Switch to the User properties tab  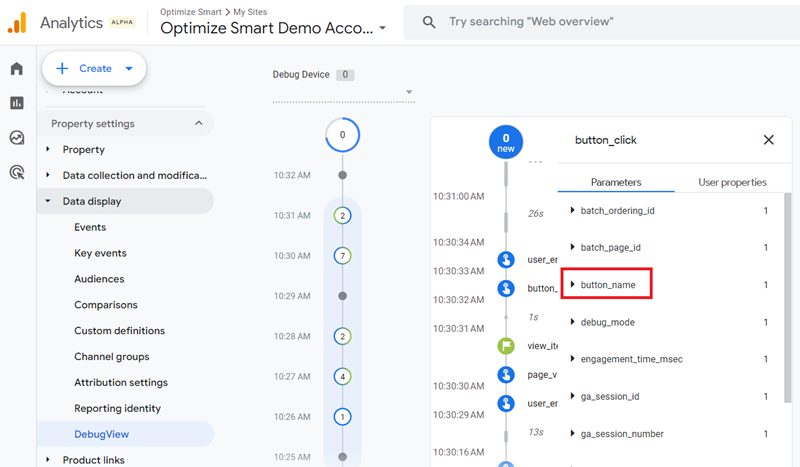tap(732, 182)
